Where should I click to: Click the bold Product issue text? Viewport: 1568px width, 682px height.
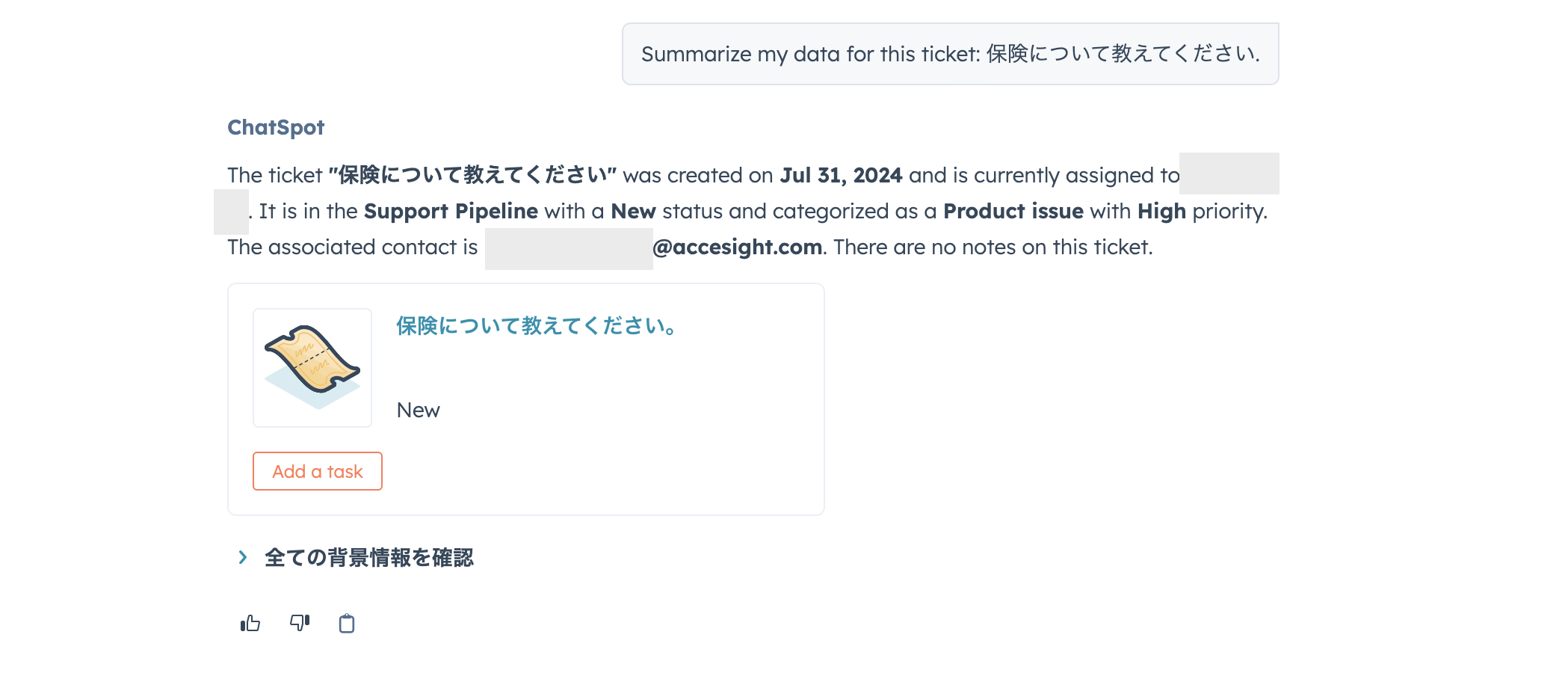[1013, 211]
